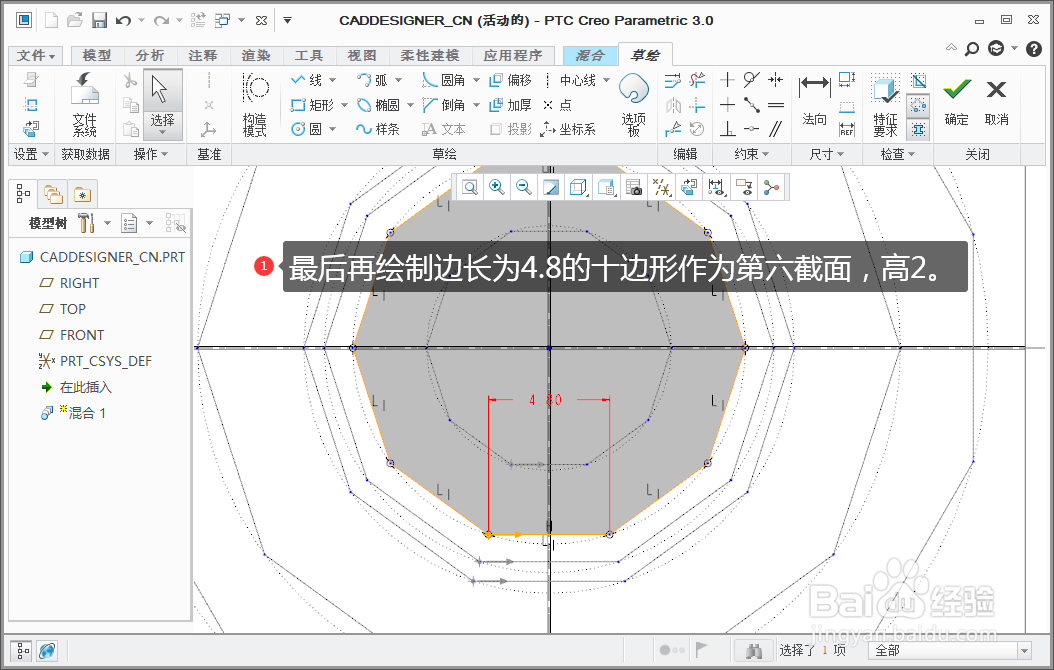Click the Zoom Out icon in graphics toolbar
This screenshot has width=1054, height=670.
(524, 187)
